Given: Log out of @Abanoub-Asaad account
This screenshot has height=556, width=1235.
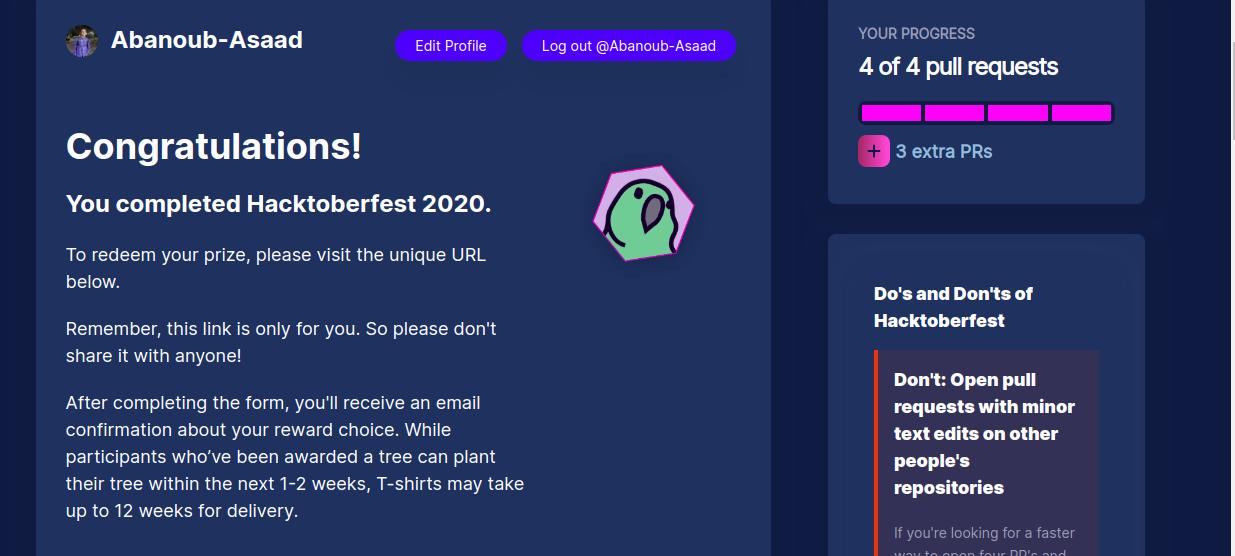Looking at the screenshot, I should point(629,46).
